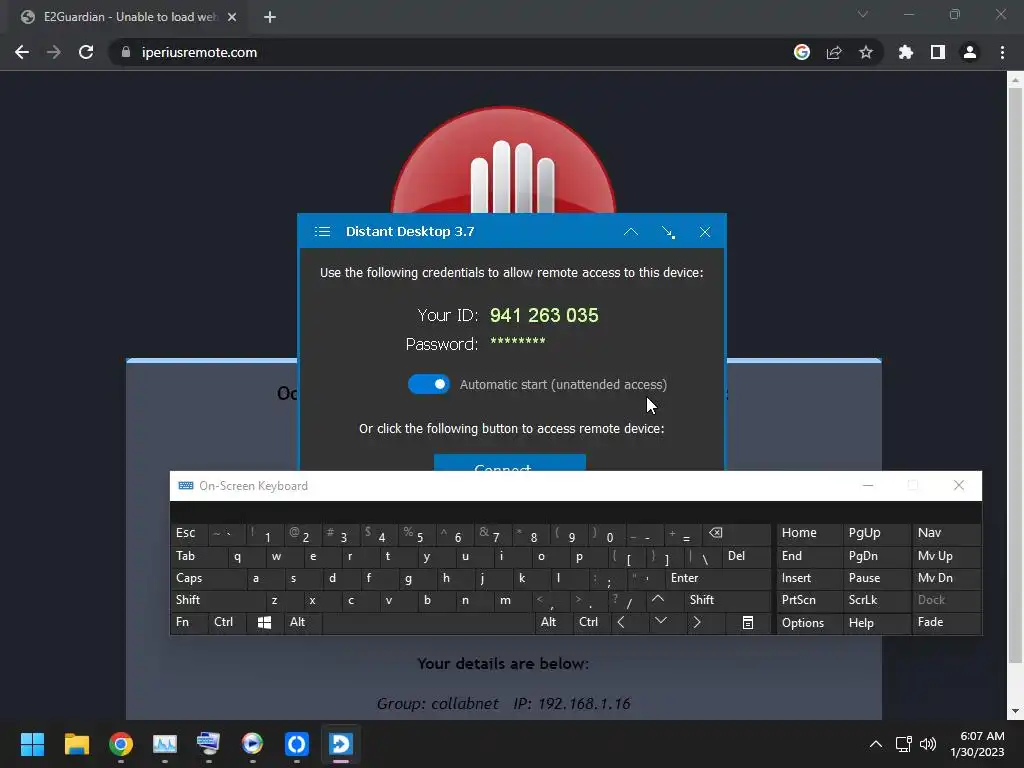Click Del key on On-Screen Keyboard
Image resolution: width=1024 pixels, height=768 pixels.
click(x=746, y=556)
